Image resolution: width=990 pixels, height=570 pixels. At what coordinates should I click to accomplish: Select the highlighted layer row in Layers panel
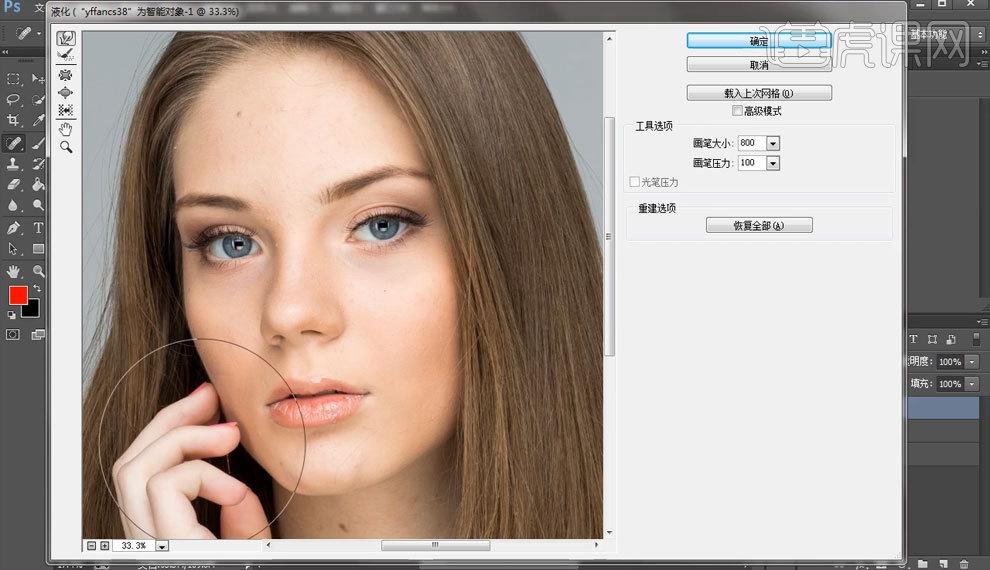pos(943,408)
